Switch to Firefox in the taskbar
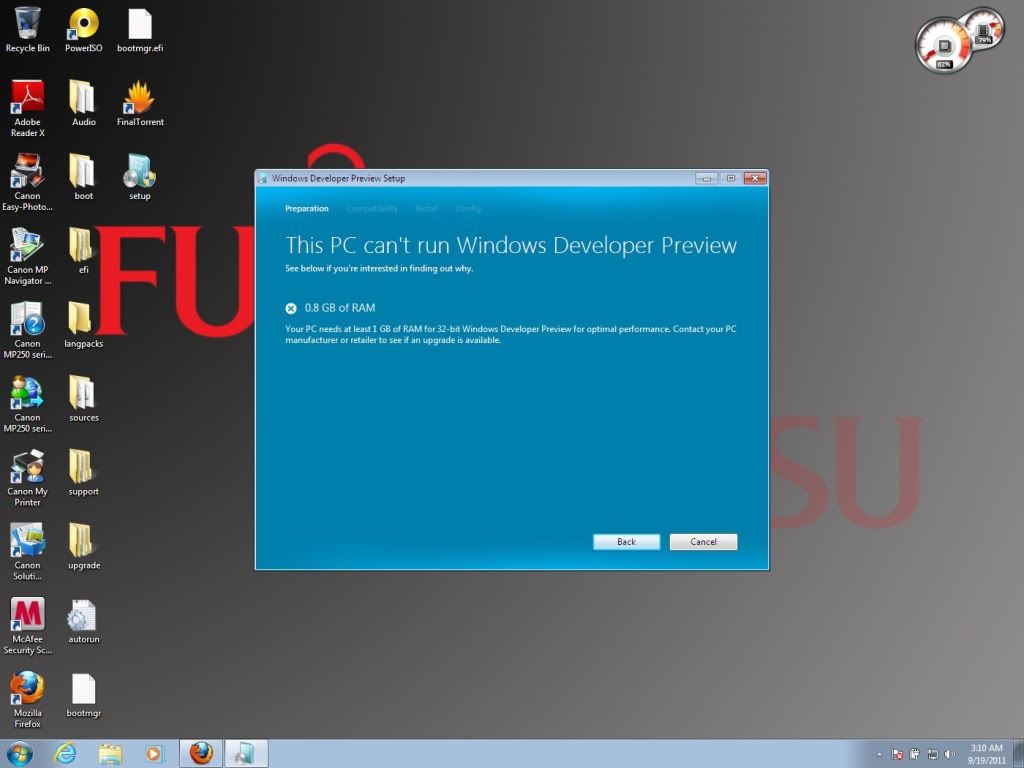 pyautogui.click(x=200, y=754)
